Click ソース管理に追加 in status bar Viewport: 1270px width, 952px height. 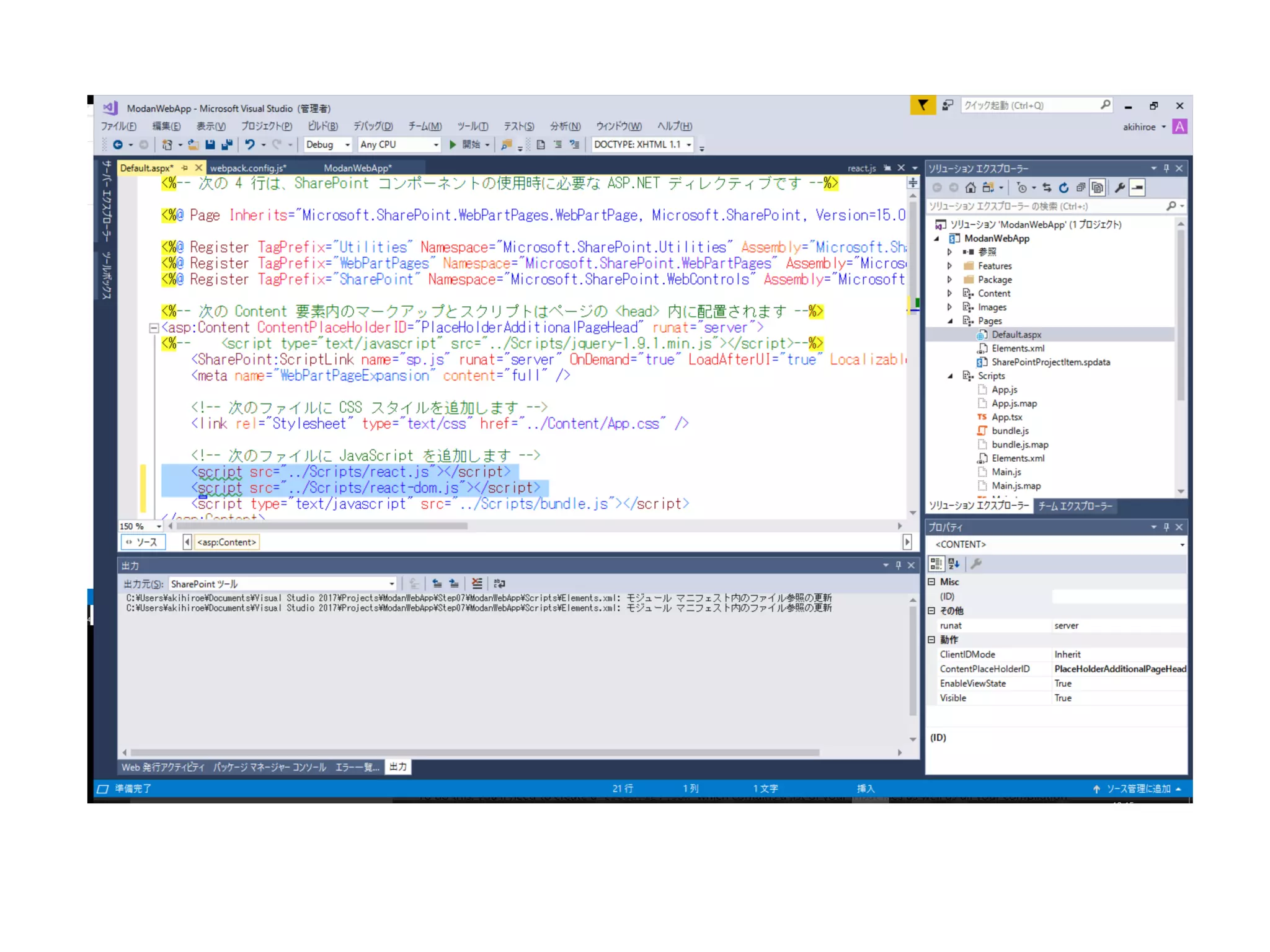[1139, 788]
